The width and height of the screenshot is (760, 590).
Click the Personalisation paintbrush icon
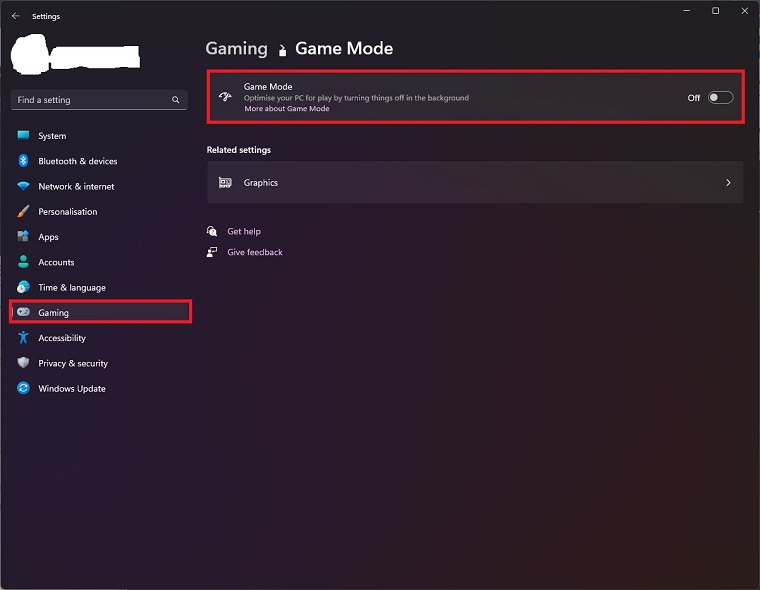[x=23, y=212]
